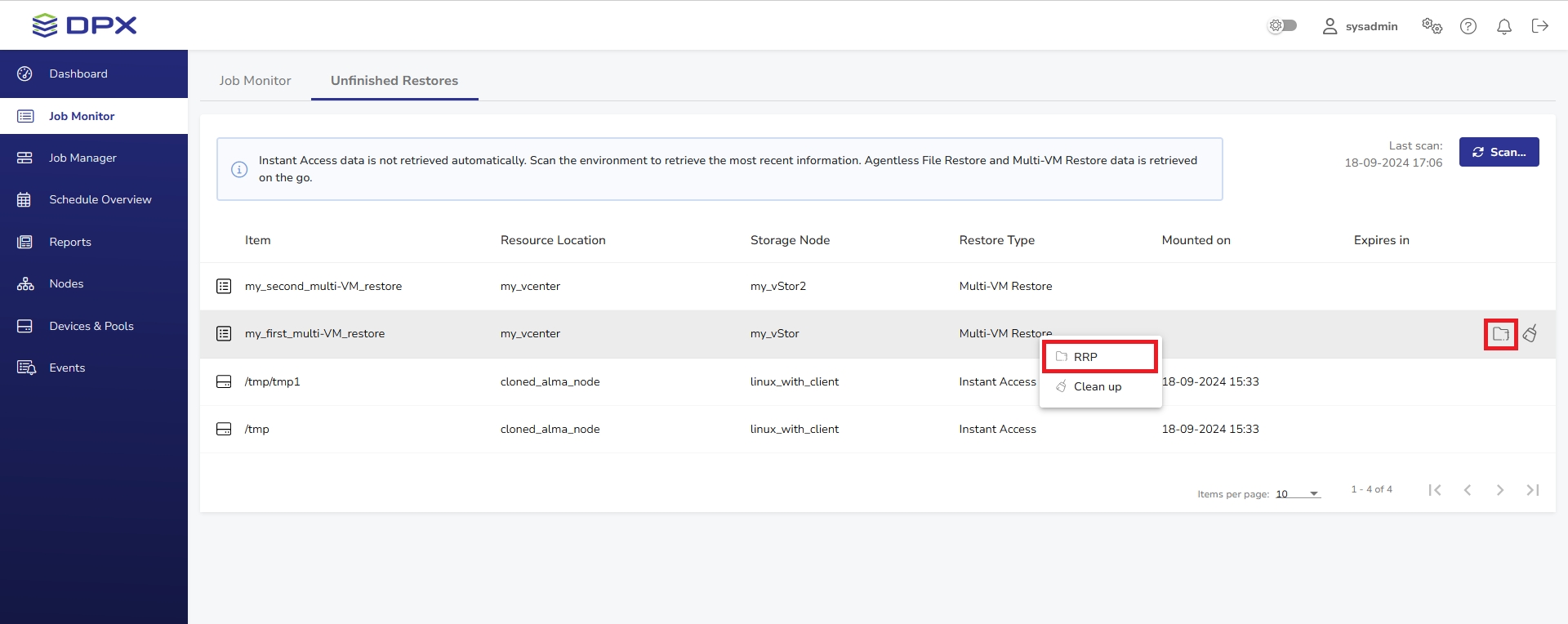Open the settings gears icon
Viewport: 1568px width, 624px height.
point(1432,26)
